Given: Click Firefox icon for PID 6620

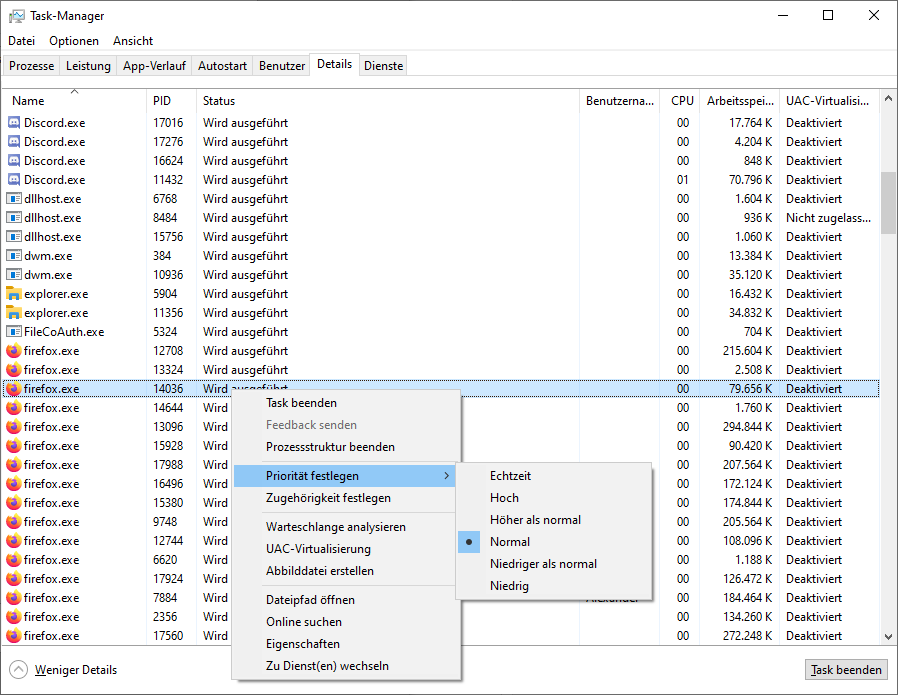Looking at the screenshot, I should click(14, 559).
